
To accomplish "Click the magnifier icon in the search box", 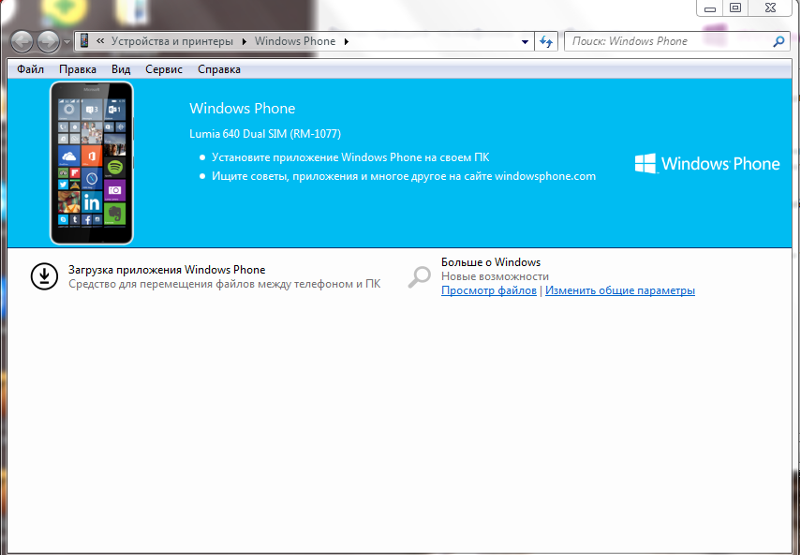I will pos(780,42).
